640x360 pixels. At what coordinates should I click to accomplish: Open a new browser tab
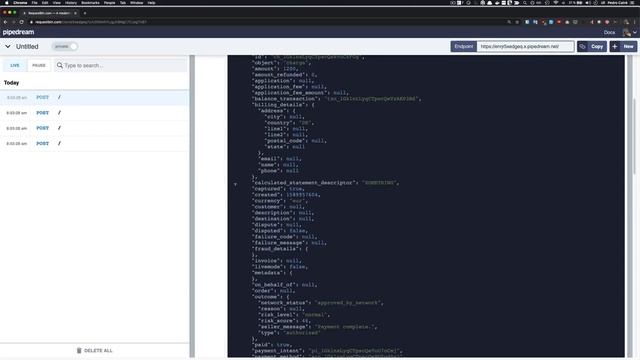pos(85,13)
